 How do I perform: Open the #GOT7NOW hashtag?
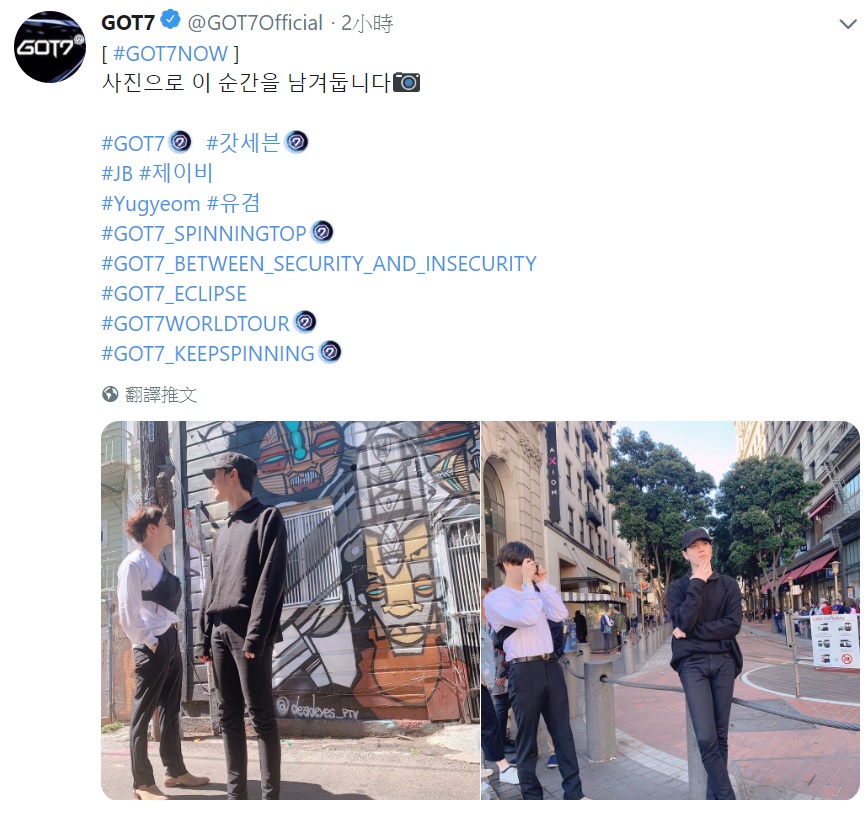point(170,54)
